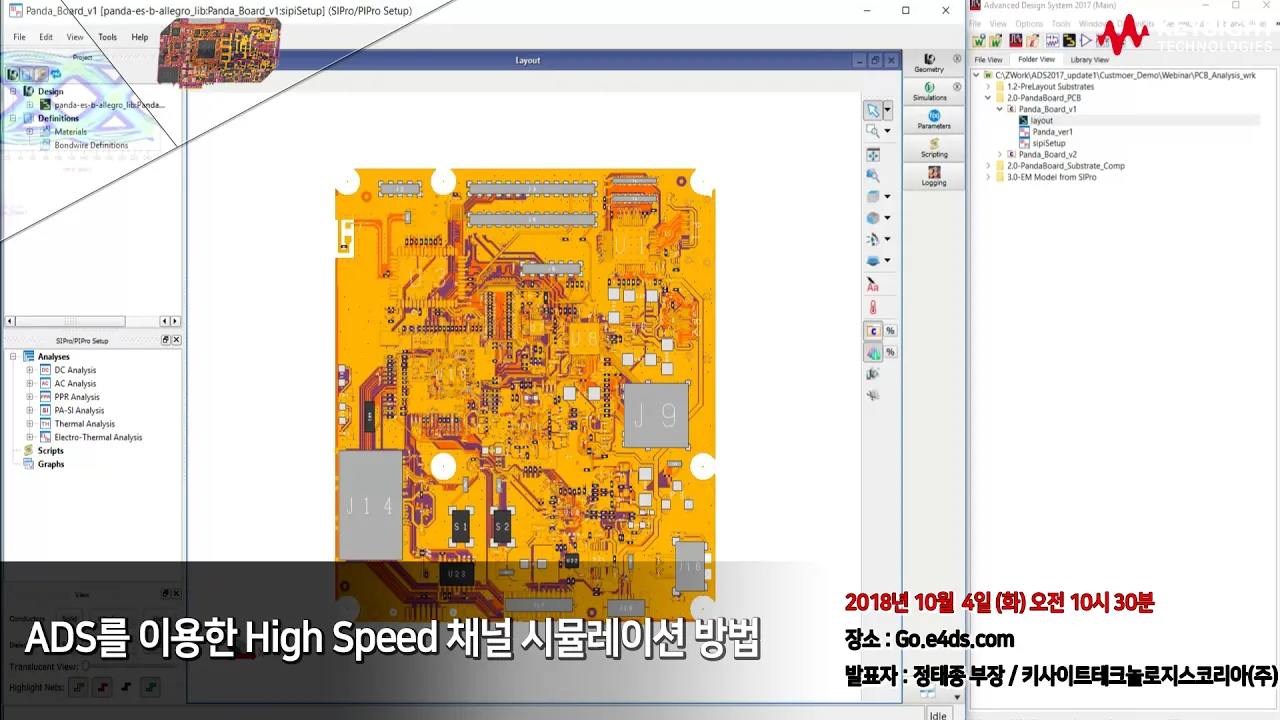Viewport: 1280px width, 720px height.
Task: Collapse the Analyses tree node
Action: [14, 357]
